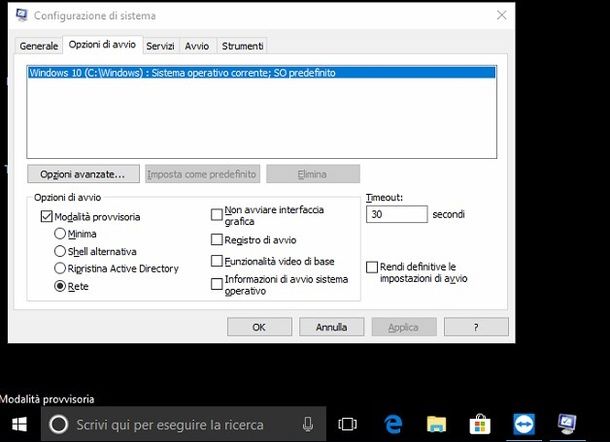Click the System Configuration taskbar icon
The width and height of the screenshot is (610, 442).
point(567,424)
